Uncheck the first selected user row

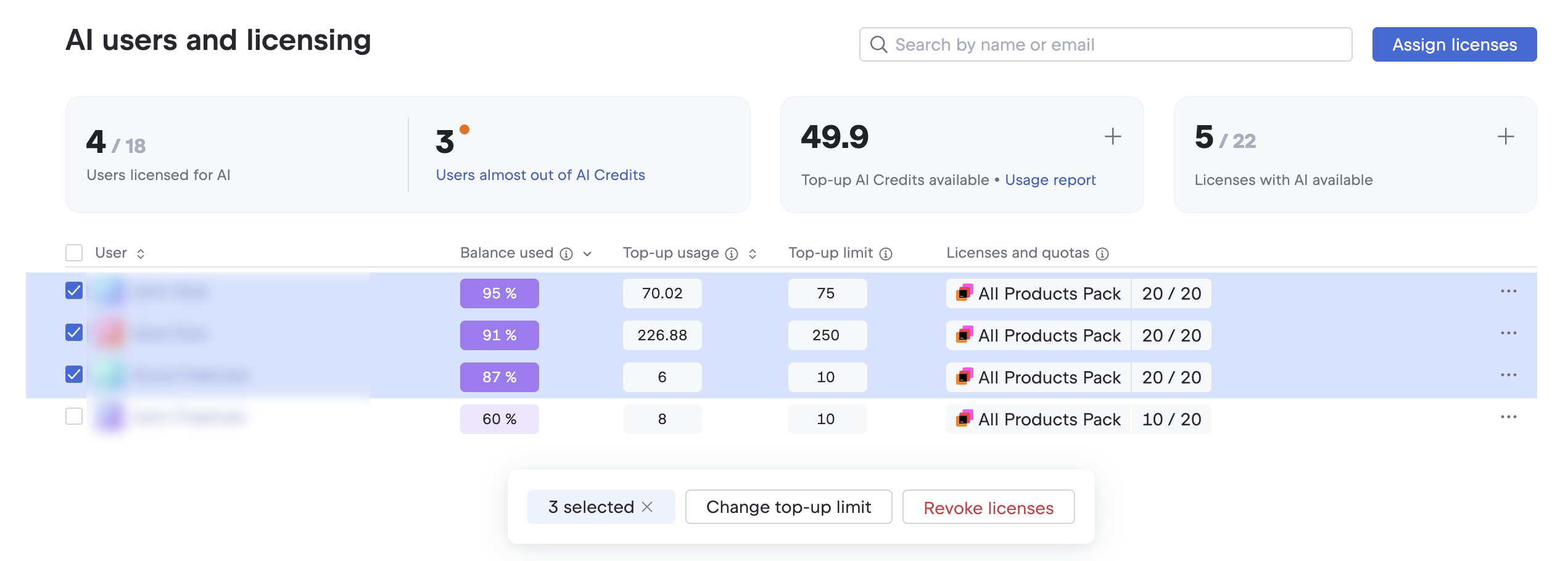pyautogui.click(x=73, y=290)
